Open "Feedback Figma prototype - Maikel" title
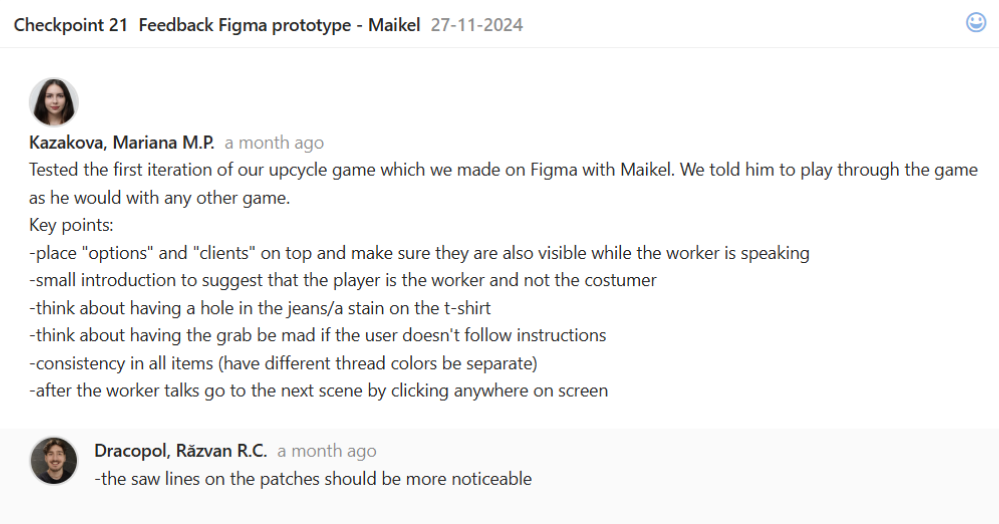 coord(279,25)
